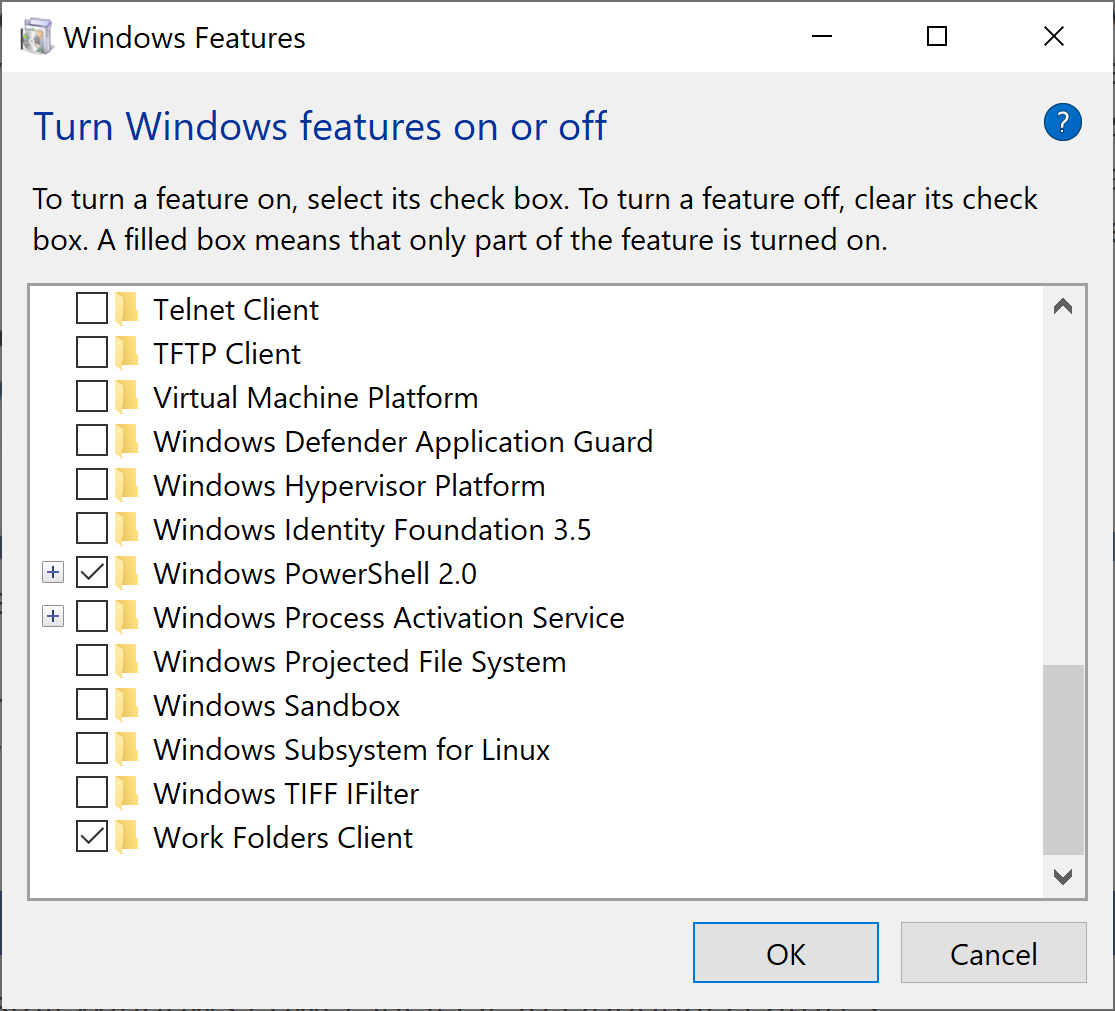
Task: Tick the Windows Sandbox checkbox
Action: coord(92,706)
